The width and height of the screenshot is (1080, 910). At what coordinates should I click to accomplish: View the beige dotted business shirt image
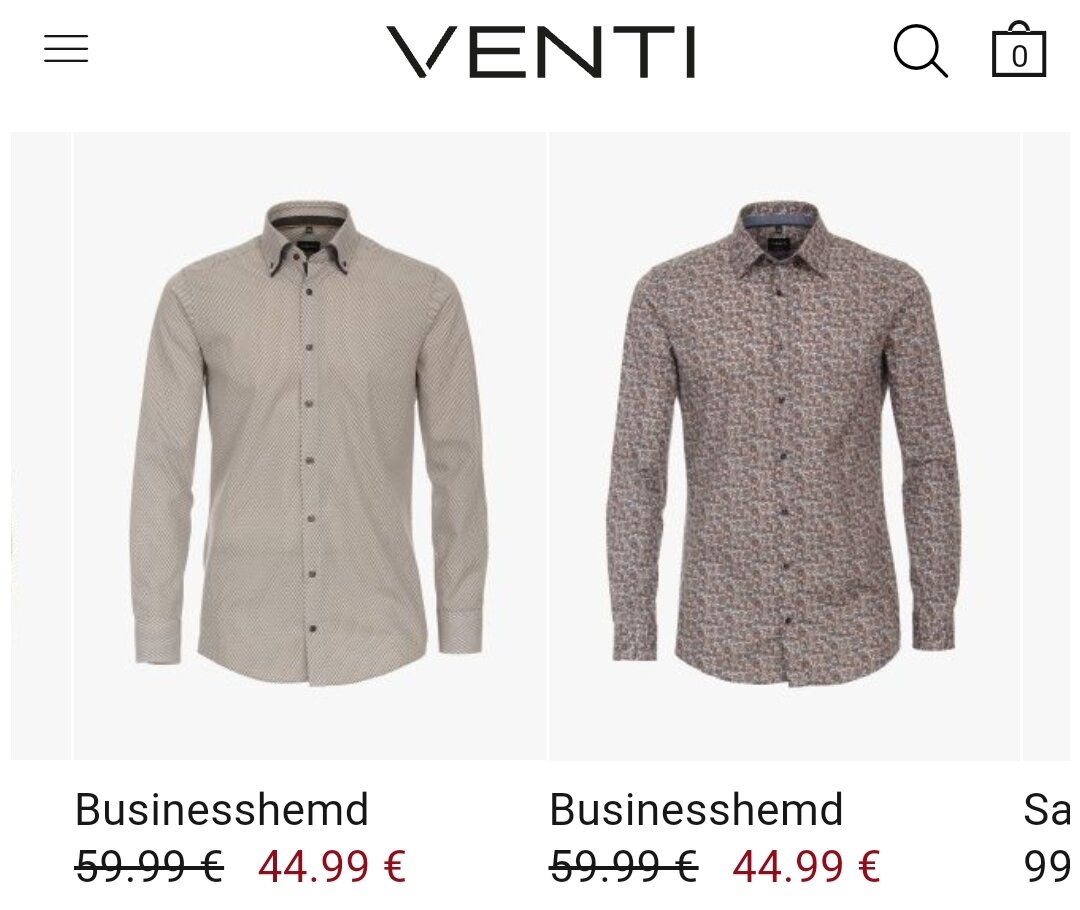click(309, 446)
